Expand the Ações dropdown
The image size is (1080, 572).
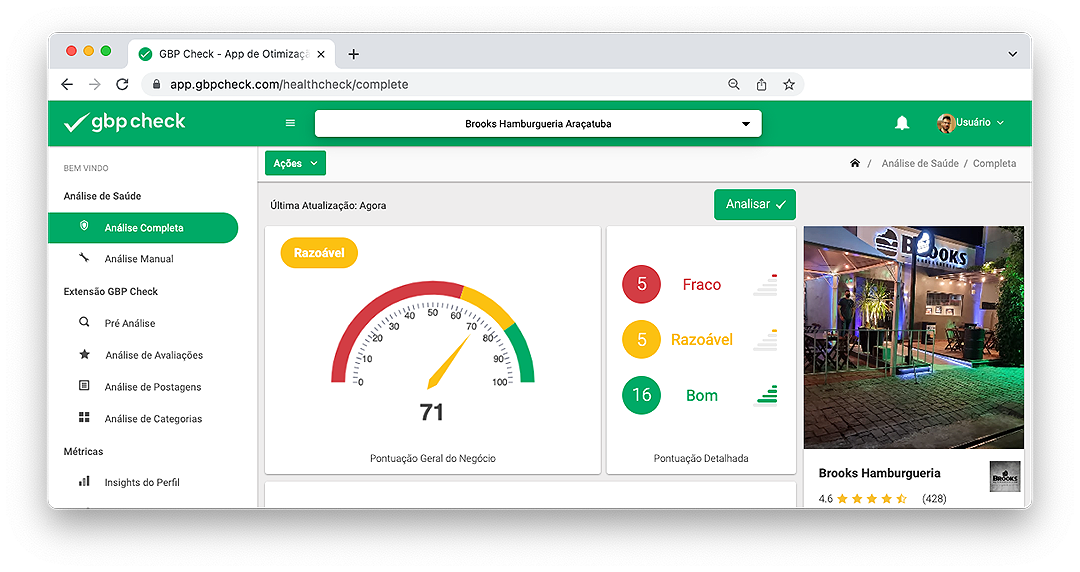295,163
